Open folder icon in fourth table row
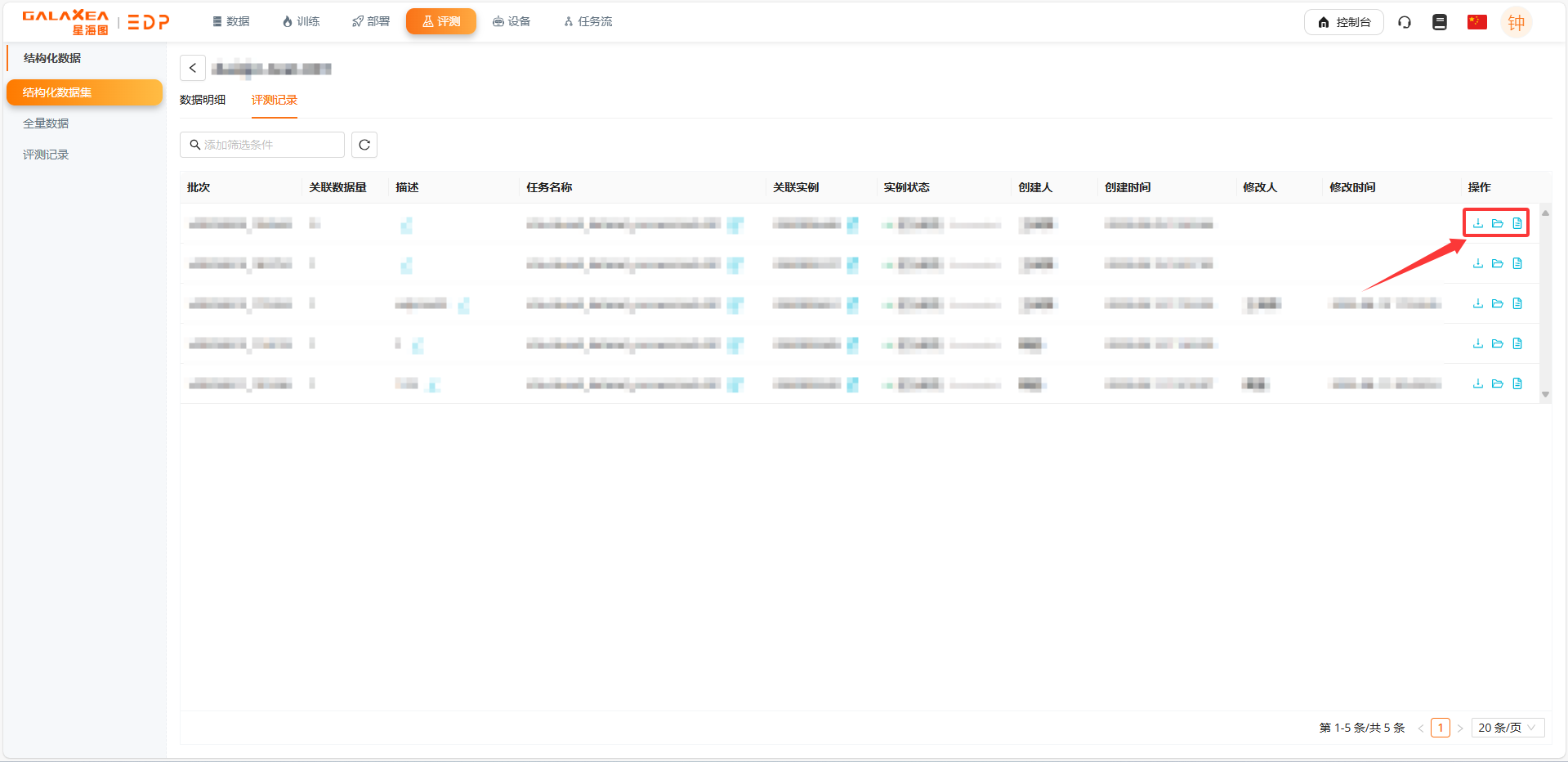 tap(1497, 343)
